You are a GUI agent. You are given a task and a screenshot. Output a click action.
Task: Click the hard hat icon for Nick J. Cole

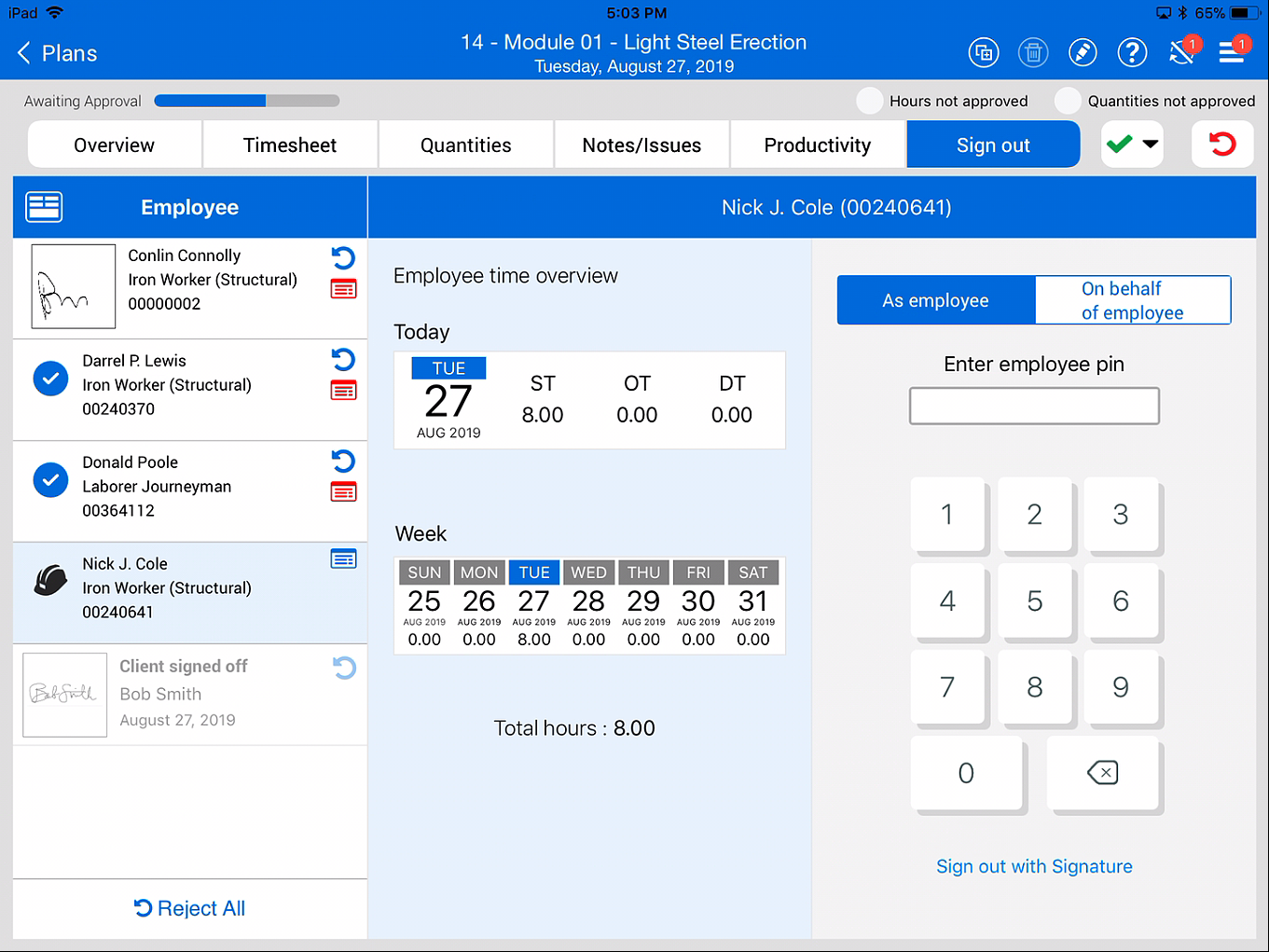tap(50, 580)
